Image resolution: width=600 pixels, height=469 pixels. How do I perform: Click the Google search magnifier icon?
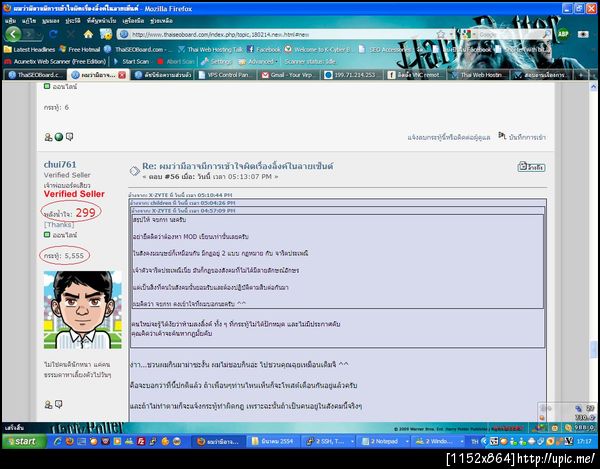[547, 34]
